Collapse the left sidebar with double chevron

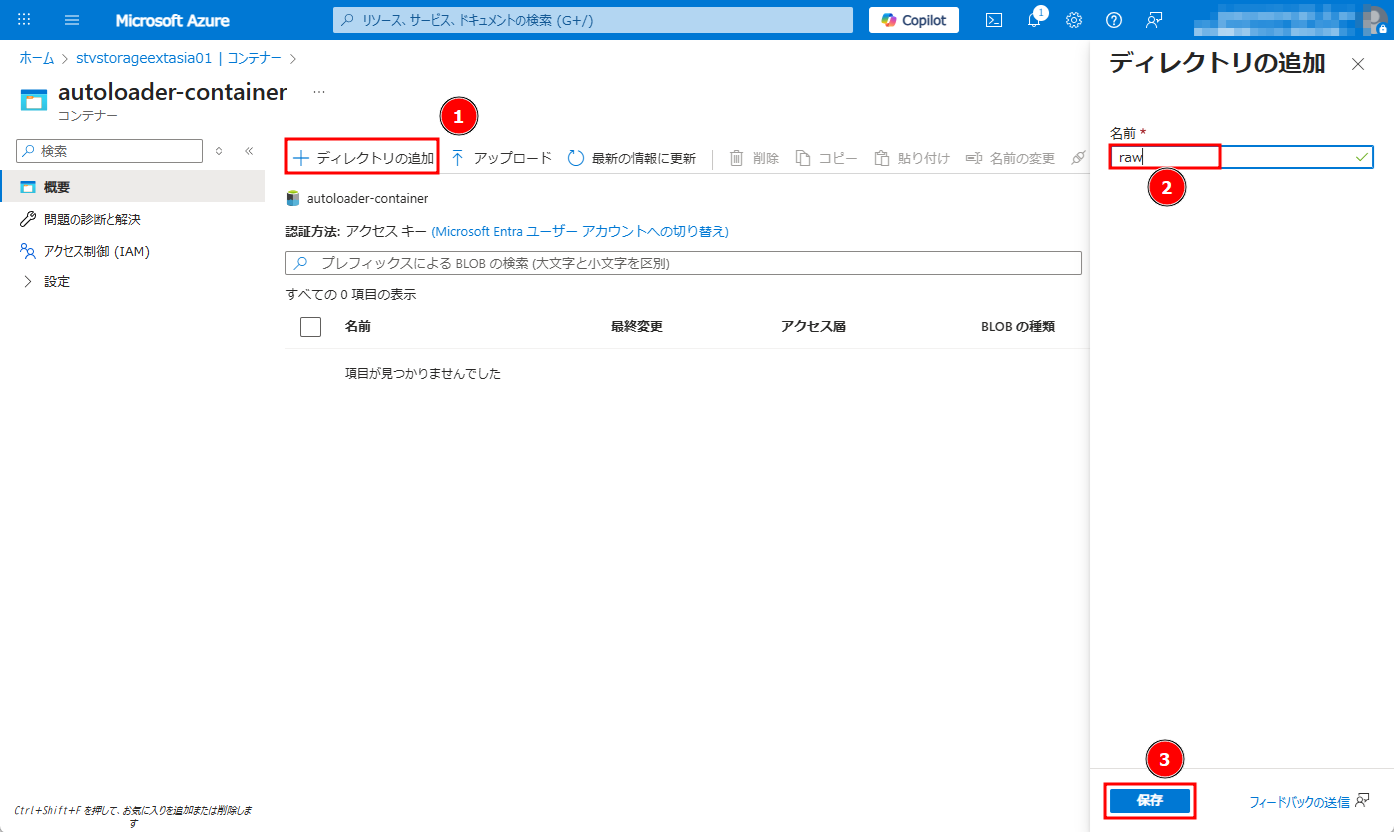click(249, 151)
